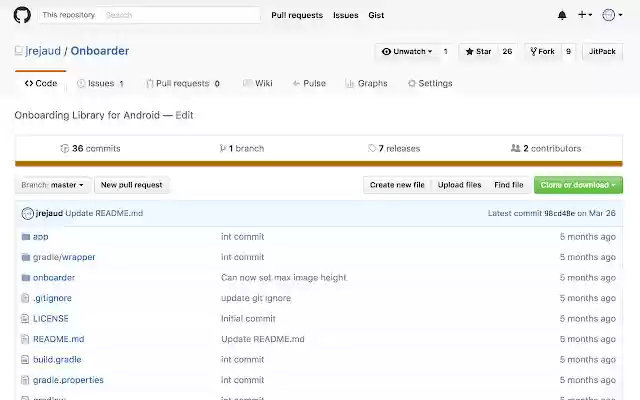Switch to the repository Issues tab
Viewport: 640px width, 400px height.
100,83
